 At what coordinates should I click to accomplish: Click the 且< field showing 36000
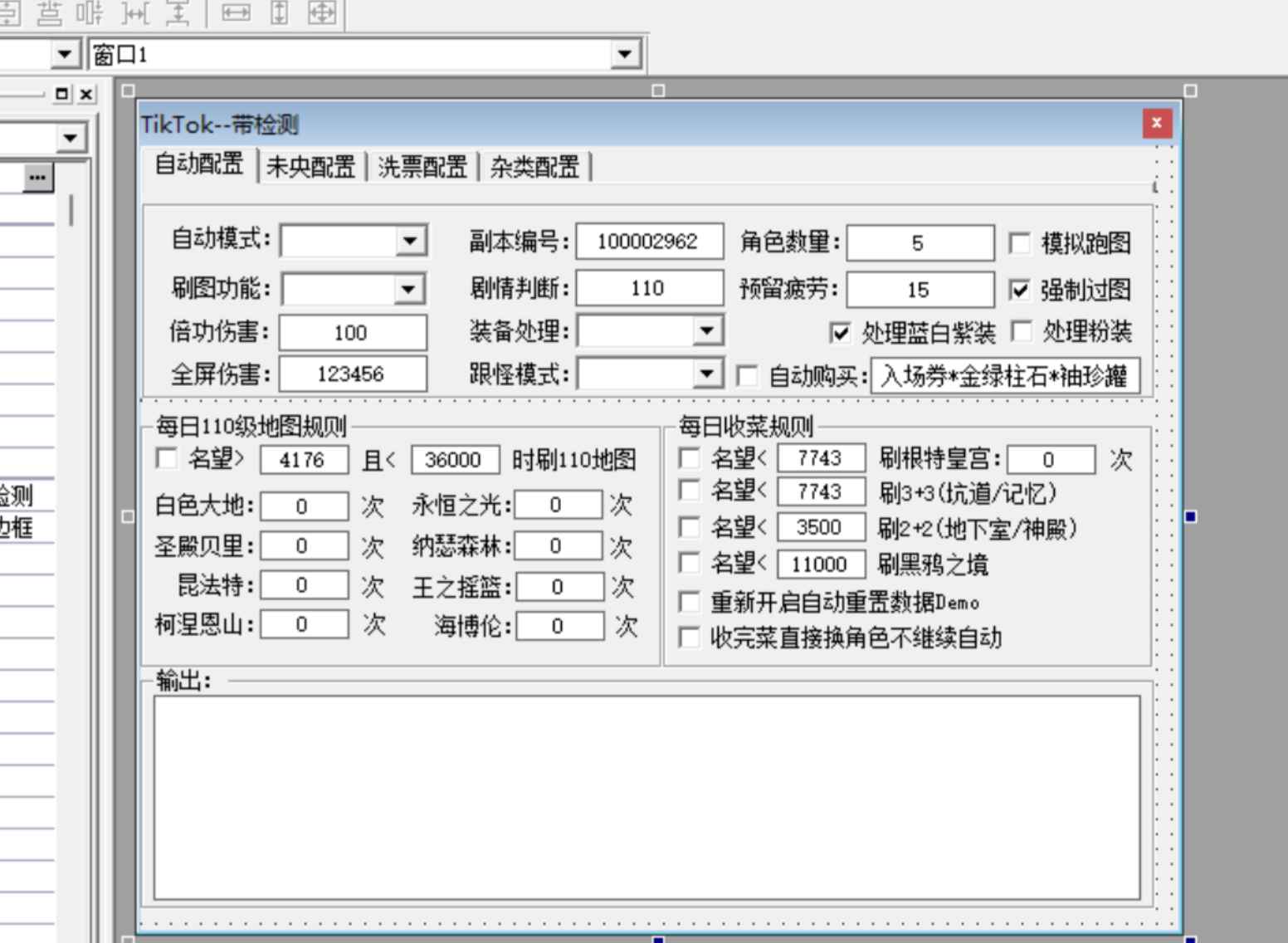click(x=456, y=460)
